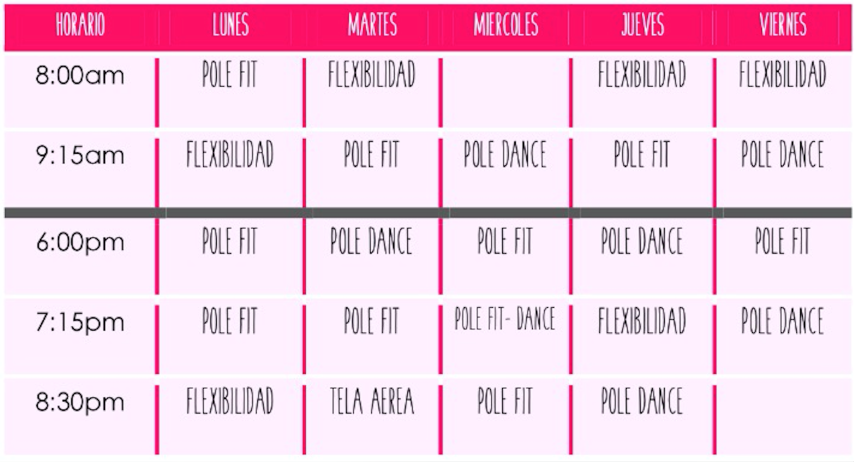Click Monday 8:00am Pole Fit class
Viewport: 854px width, 462px height.
tap(229, 74)
